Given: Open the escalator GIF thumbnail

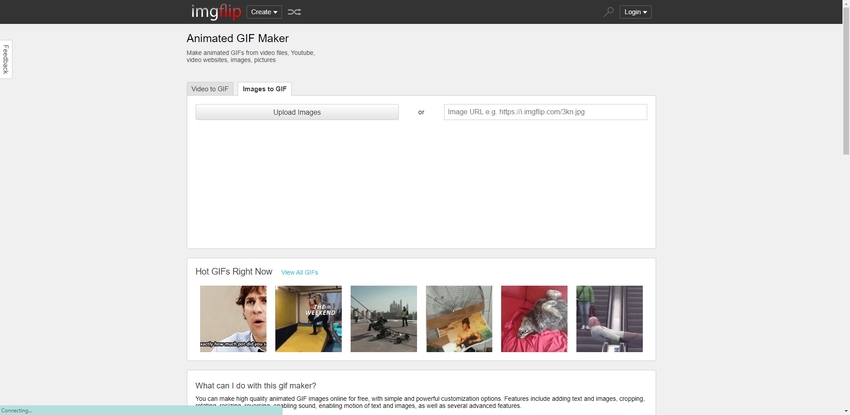Looking at the screenshot, I should pyautogui.click(x=609, y=319).
